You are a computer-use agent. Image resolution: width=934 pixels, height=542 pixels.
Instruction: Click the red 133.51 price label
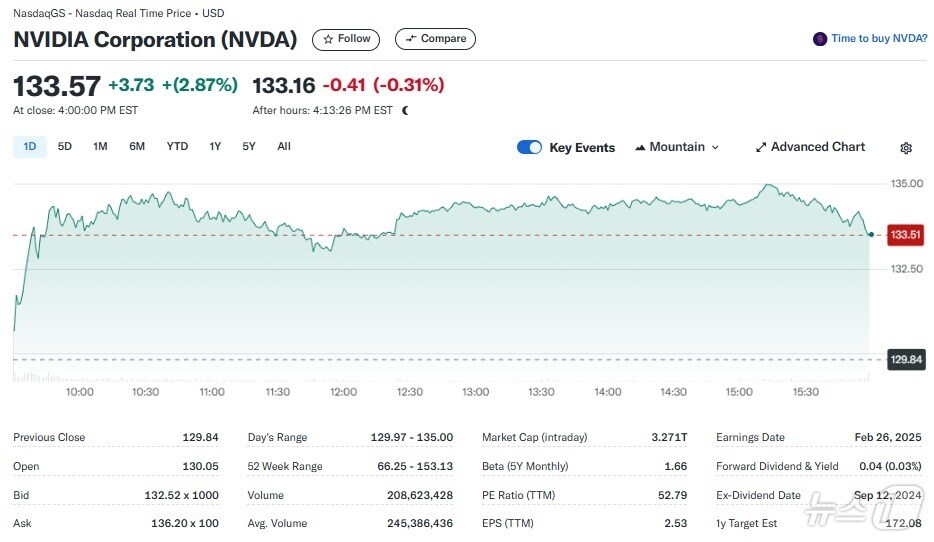(x=905, y=235)
